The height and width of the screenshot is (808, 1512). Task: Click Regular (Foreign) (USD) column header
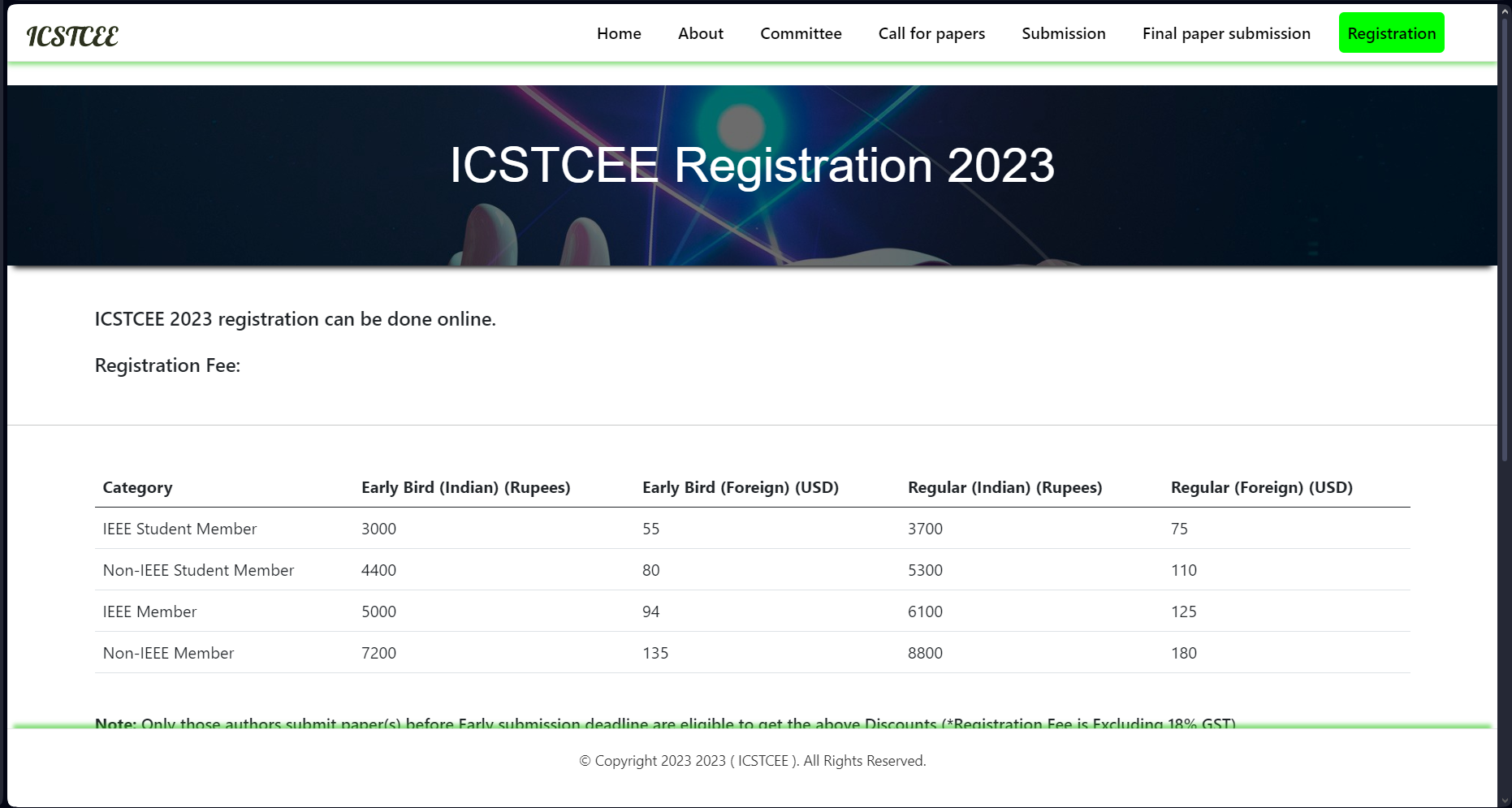pos(1262,487)
